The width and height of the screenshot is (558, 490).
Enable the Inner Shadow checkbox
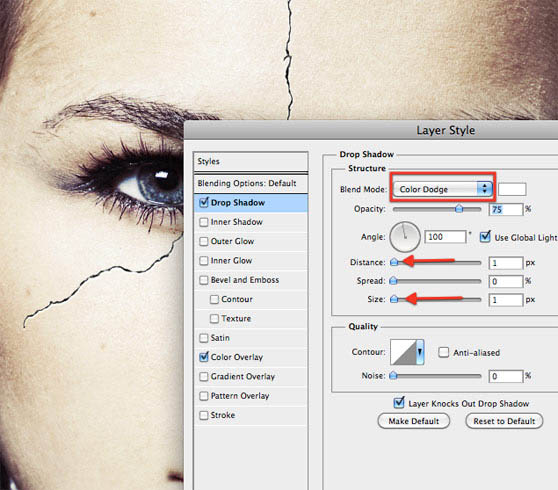point(204,222)
